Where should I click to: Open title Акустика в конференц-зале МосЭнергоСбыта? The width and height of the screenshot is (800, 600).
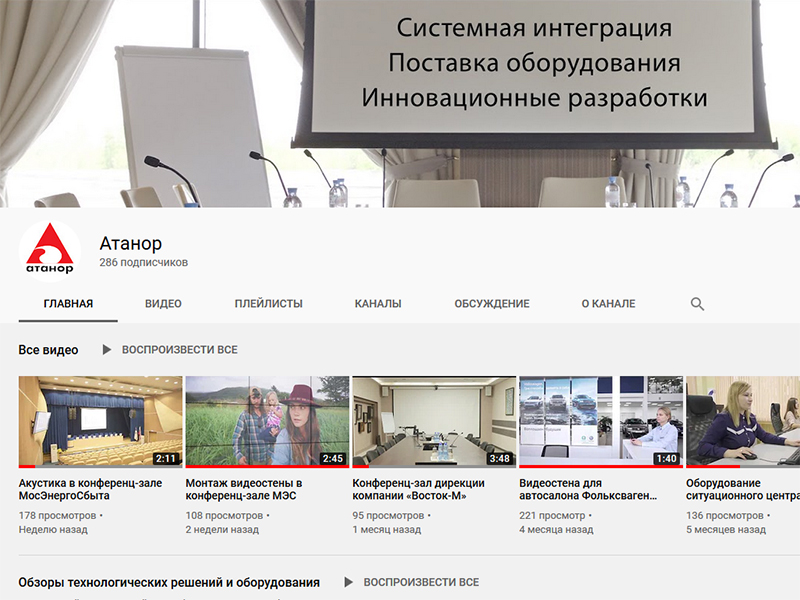90,489
